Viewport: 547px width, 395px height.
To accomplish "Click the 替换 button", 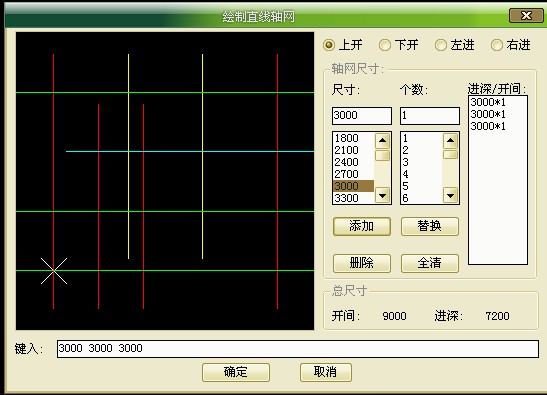I will click(x=430, y=226).
